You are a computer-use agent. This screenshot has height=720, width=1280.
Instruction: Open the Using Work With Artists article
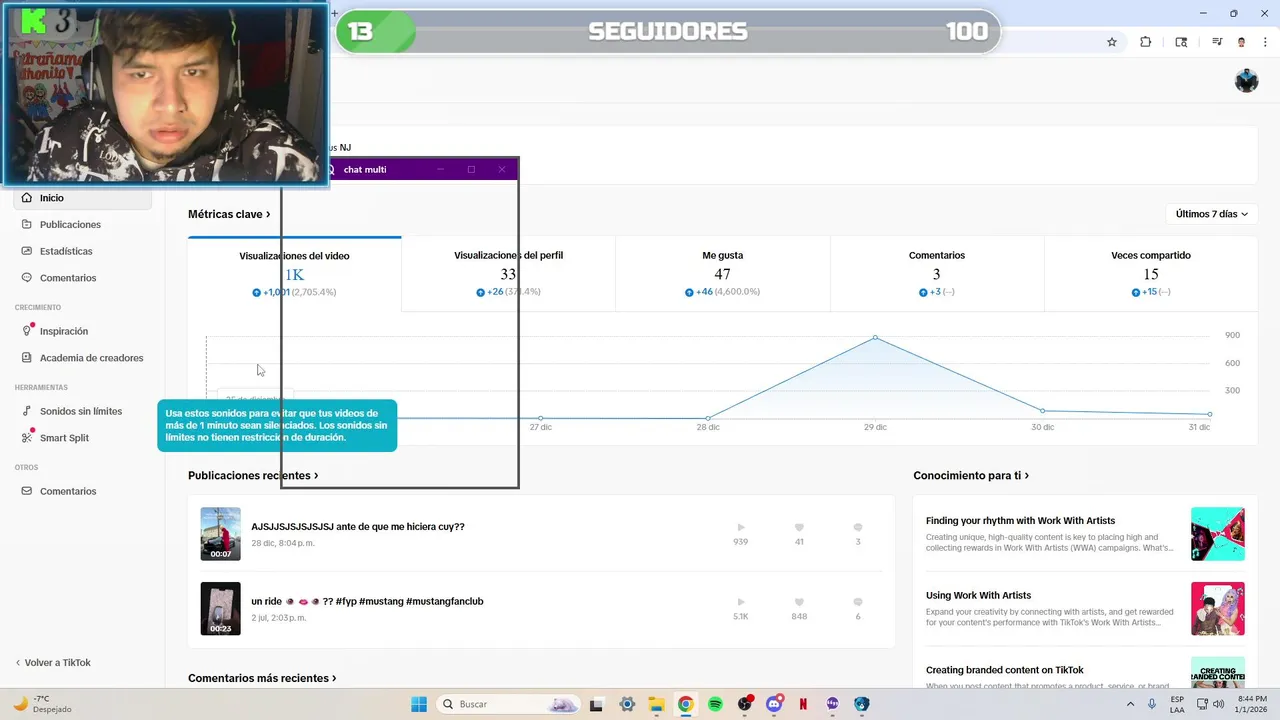pos(978,595)
